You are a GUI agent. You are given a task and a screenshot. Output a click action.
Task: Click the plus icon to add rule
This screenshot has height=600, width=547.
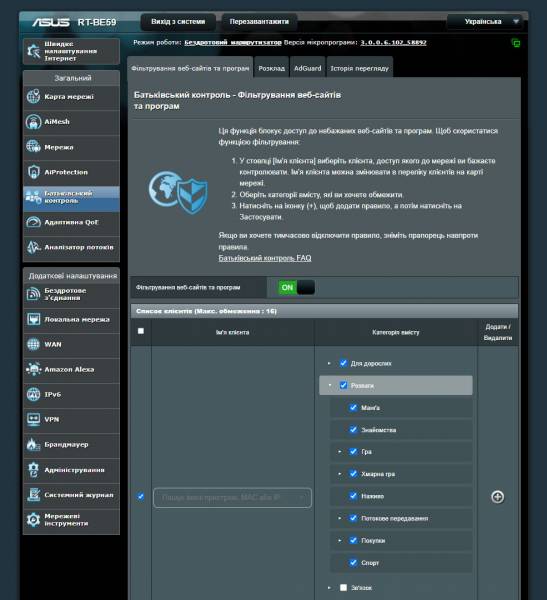(x=497, y=497)
